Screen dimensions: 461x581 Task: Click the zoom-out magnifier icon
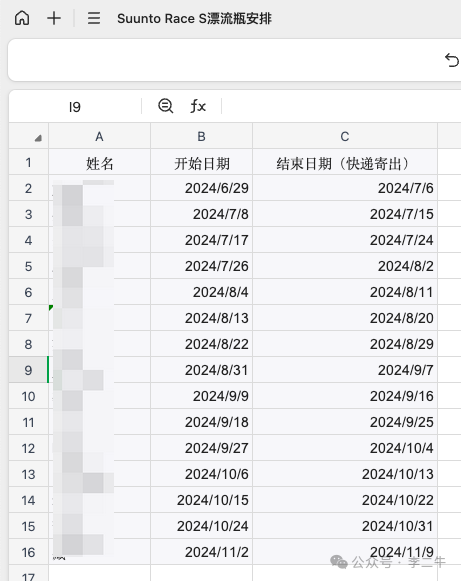point(165,106)
